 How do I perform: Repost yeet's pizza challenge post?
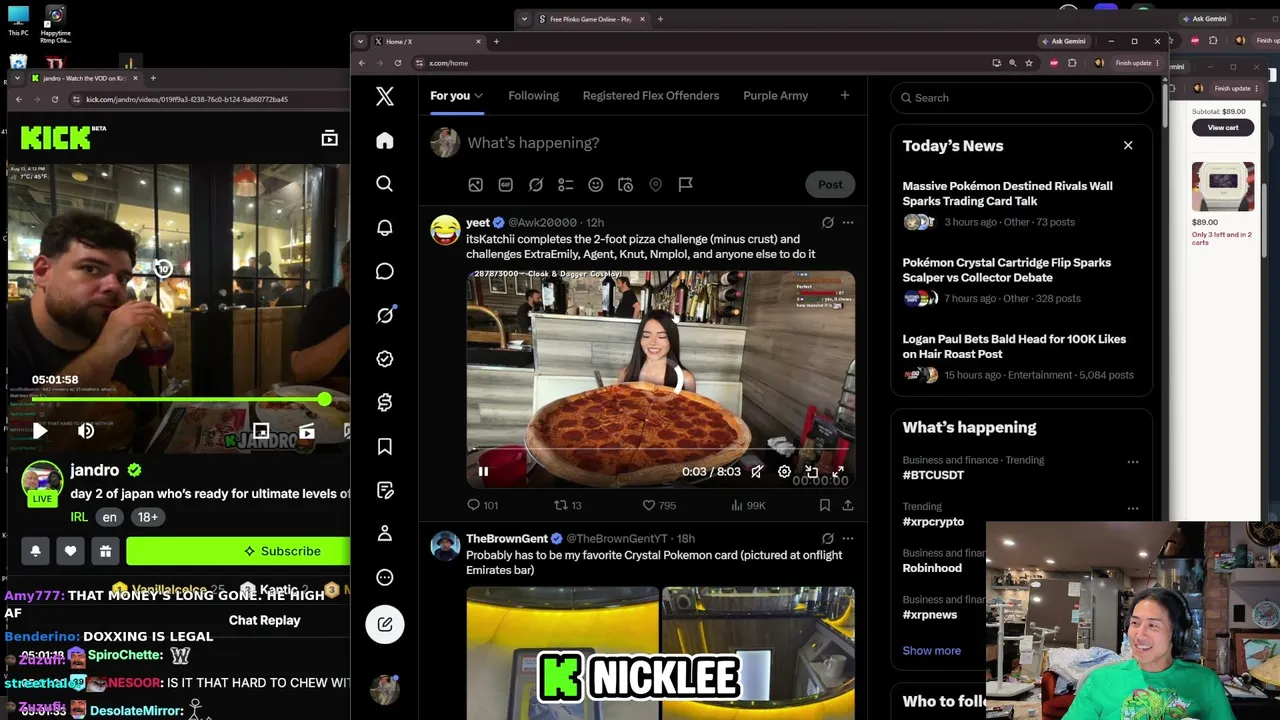point(568,506)
